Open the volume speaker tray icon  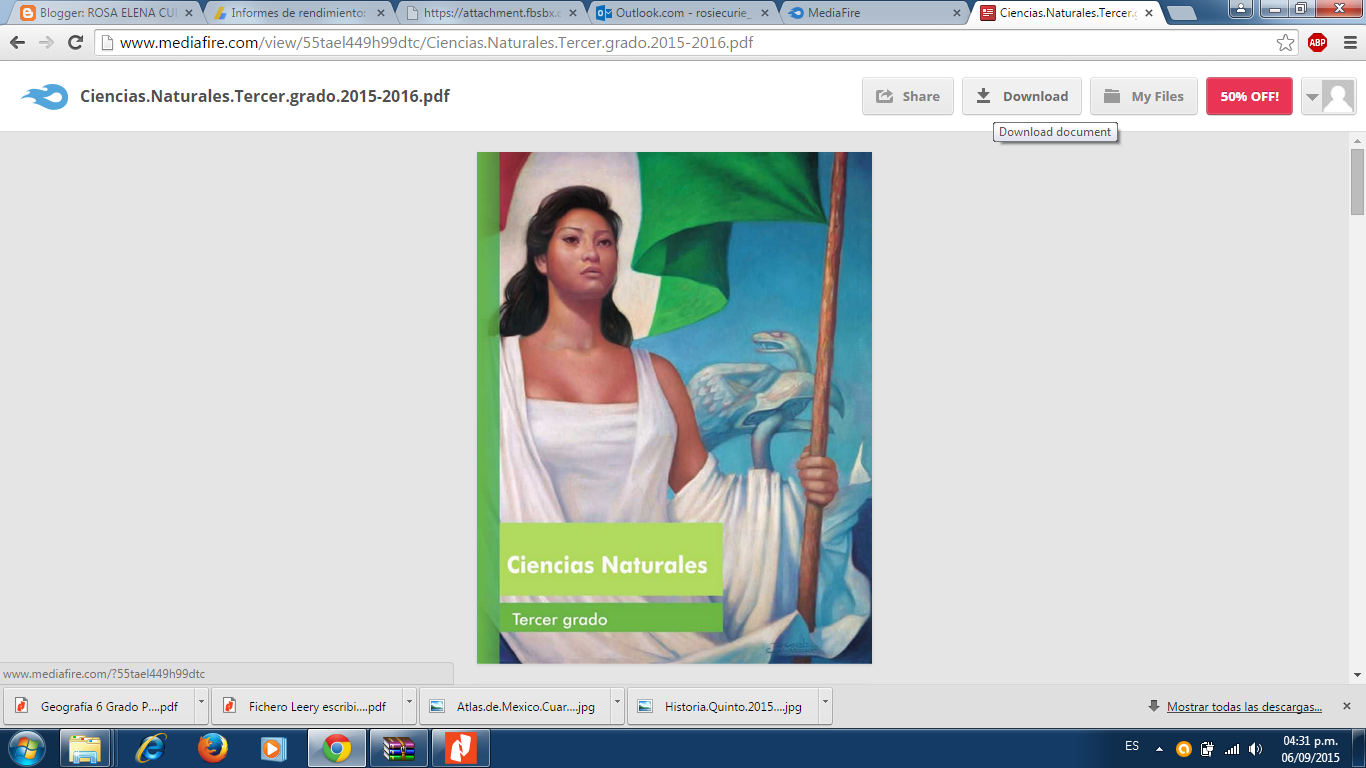point(1256,748)
